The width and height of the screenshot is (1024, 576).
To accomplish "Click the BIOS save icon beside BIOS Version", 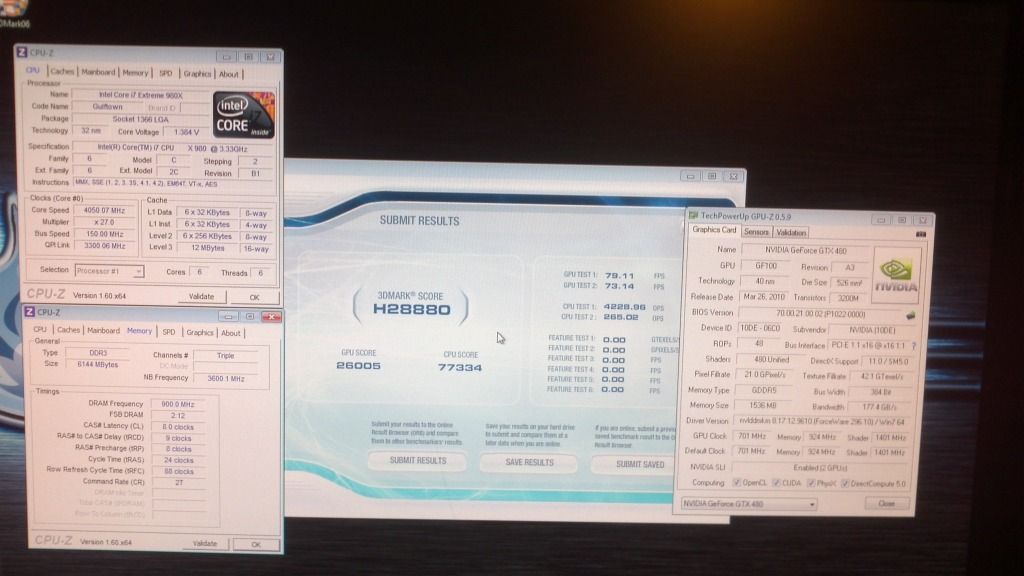I will [x=910, y=315].
